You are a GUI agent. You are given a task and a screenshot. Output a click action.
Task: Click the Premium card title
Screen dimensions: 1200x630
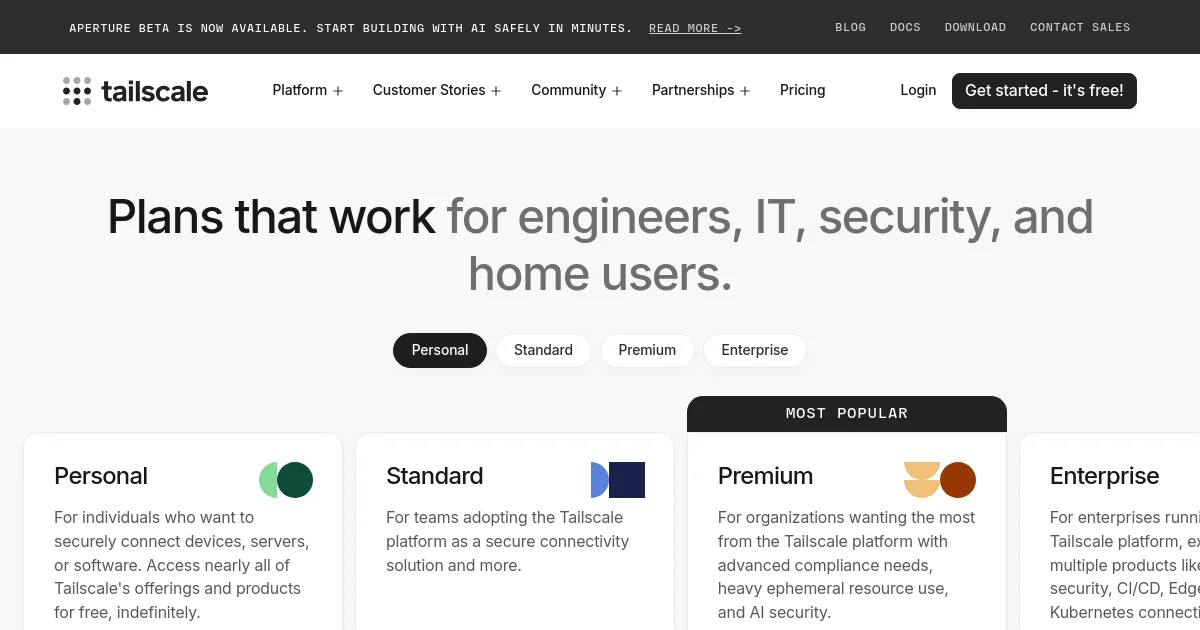tap(766, 476)
